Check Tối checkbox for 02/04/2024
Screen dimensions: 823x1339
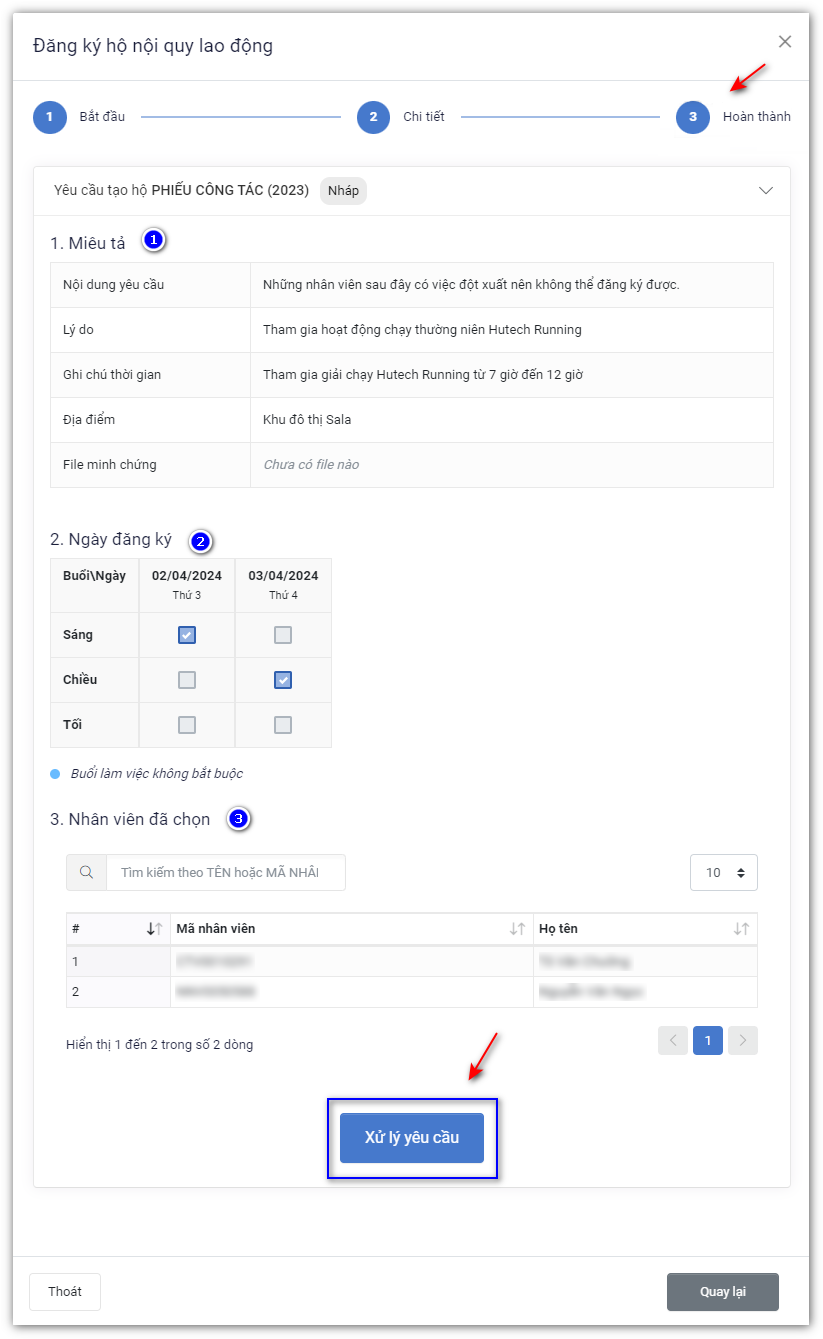click(187, 725)
